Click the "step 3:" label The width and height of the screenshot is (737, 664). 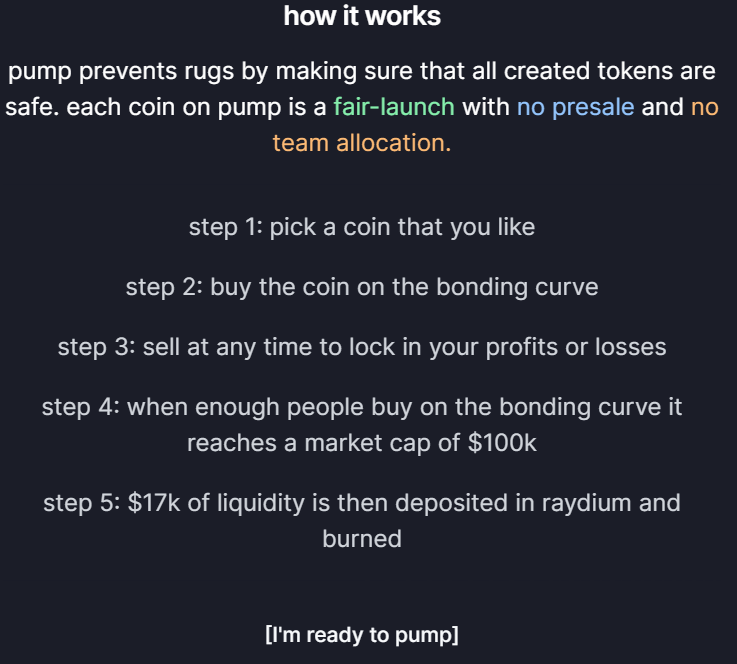pos(97,347)
